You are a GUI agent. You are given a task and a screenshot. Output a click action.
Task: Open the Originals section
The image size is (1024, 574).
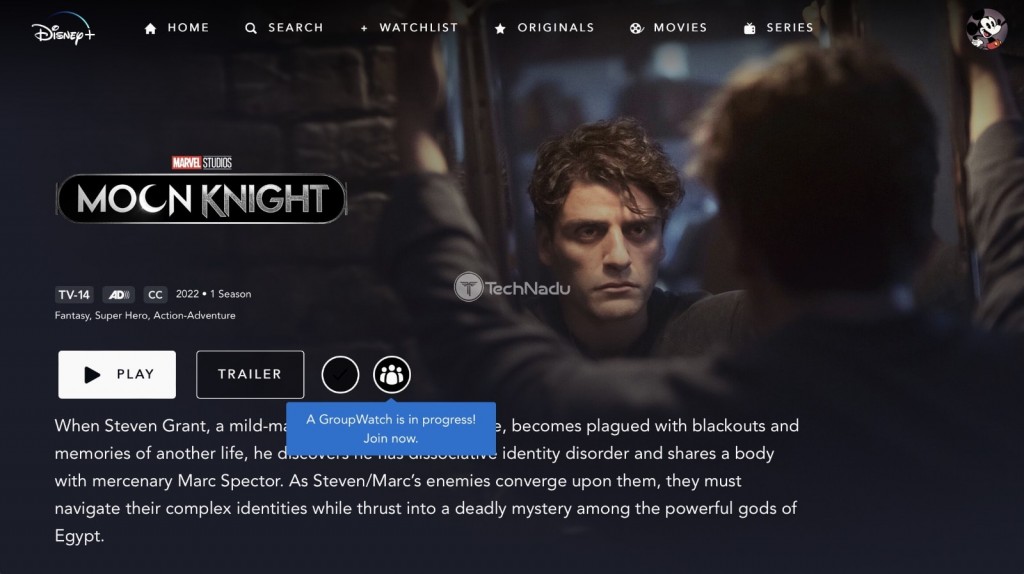coord(556,28)
